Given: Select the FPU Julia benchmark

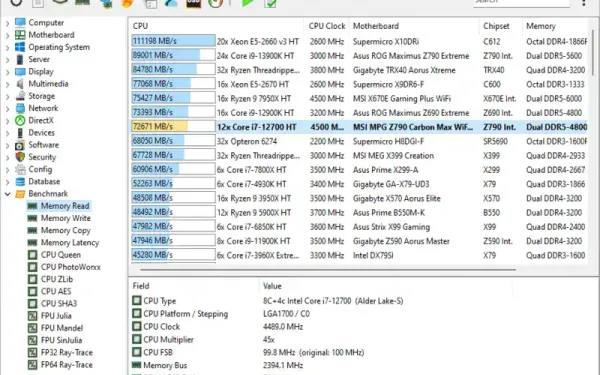Looking at the screenshot, I should pyautogui.click(x=50, y=316).
